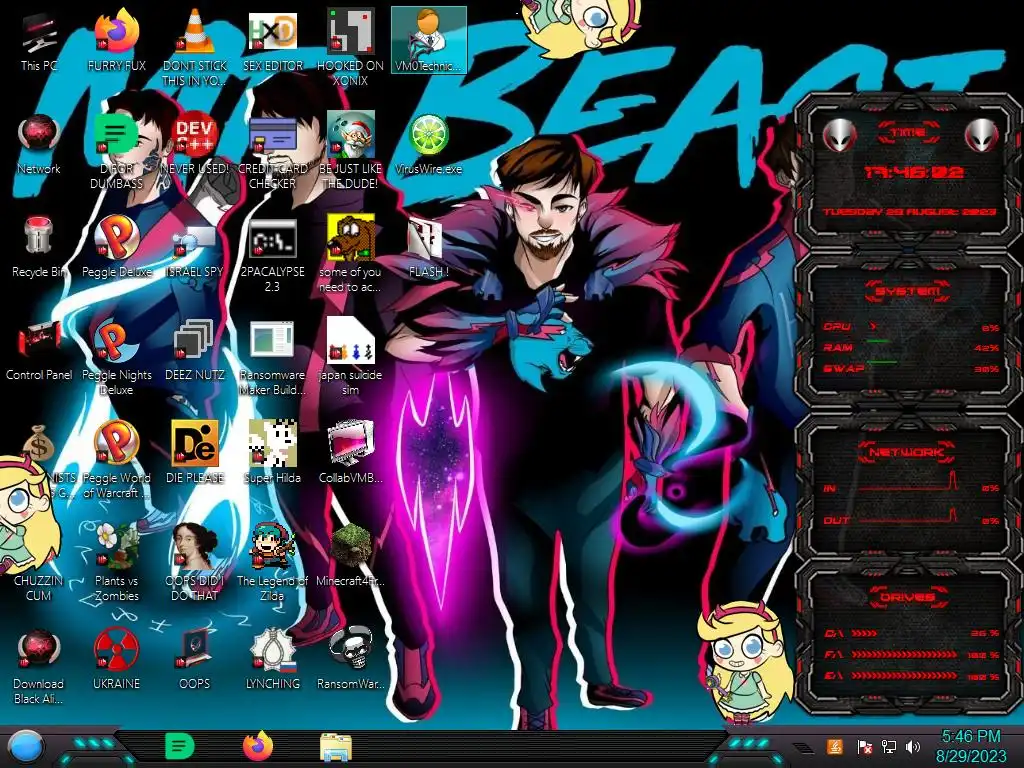This screenshot has height=768, width=1024.
Task: Open the 2PACALYPSE 2.3 console icon
Action: tap(272, 238)
